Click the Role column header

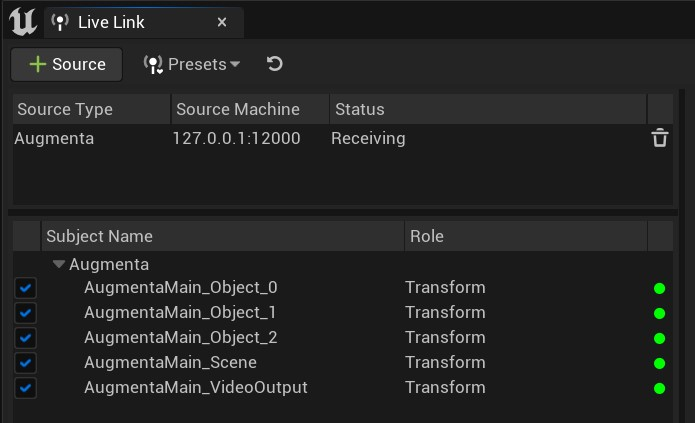point(526,236)
